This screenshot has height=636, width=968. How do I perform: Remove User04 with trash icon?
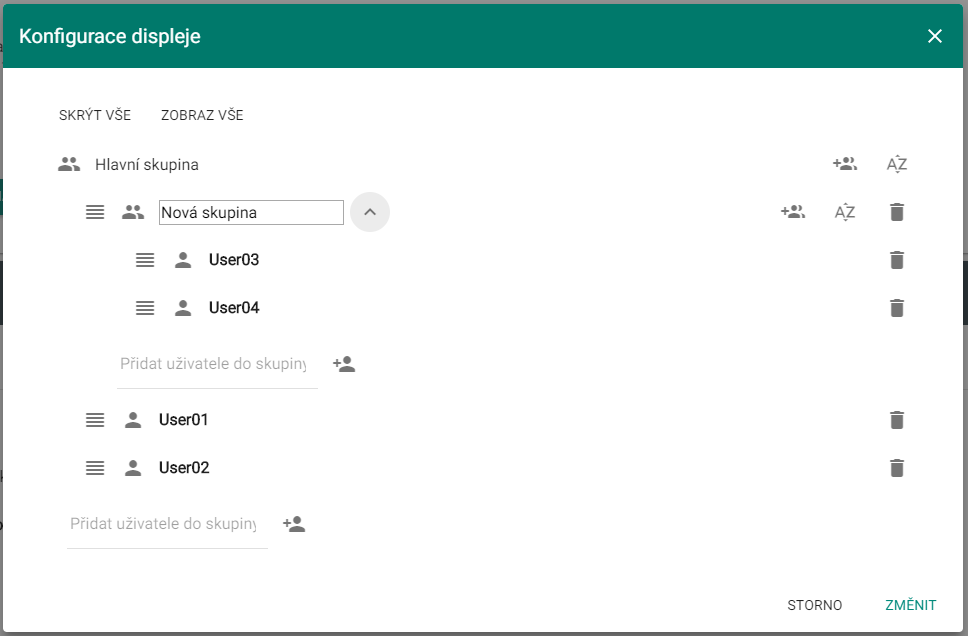897,308
